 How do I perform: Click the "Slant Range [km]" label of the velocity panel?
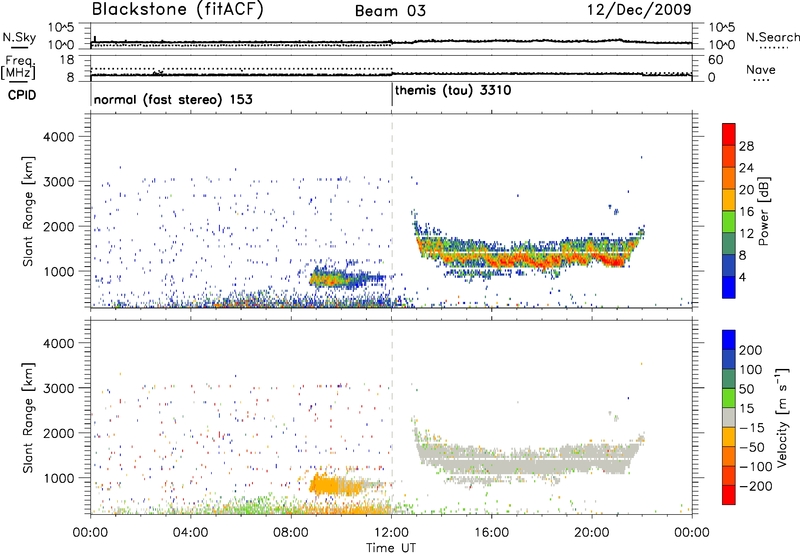click(28, 418)
